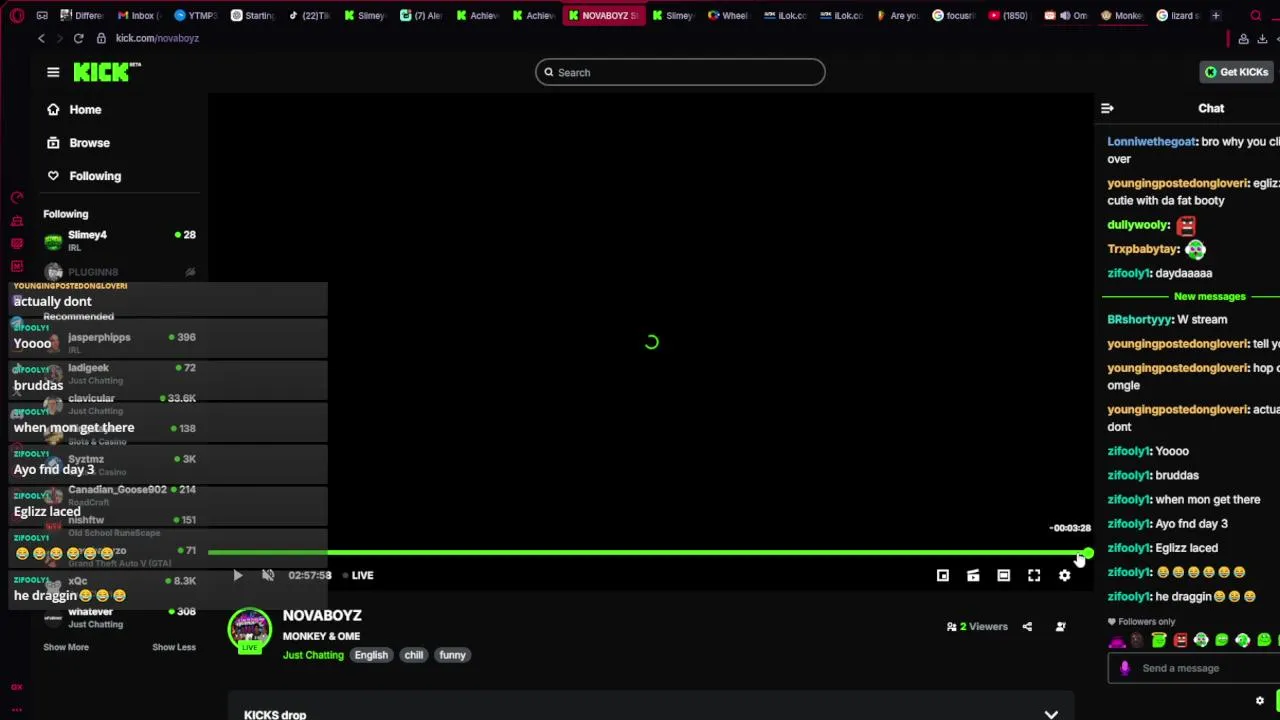1280x720 pixels.
Task: Open Home in the sidebar
Action: point(74,110)
